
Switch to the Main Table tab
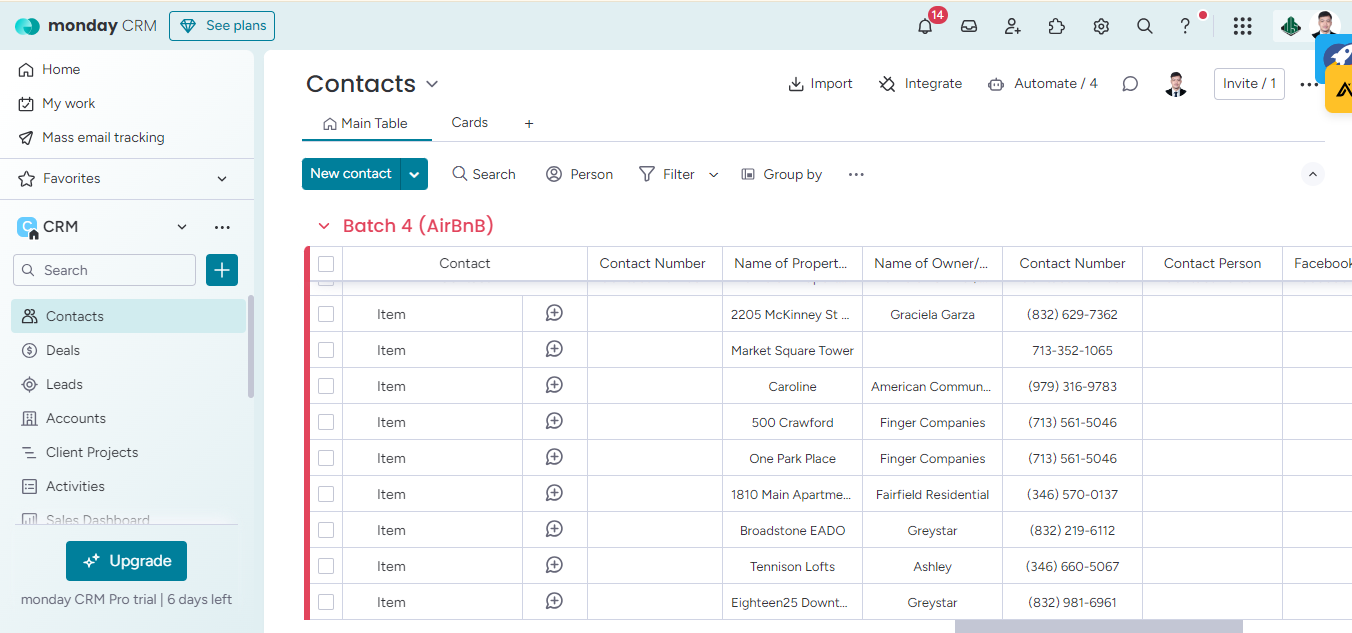pos(365,124)
